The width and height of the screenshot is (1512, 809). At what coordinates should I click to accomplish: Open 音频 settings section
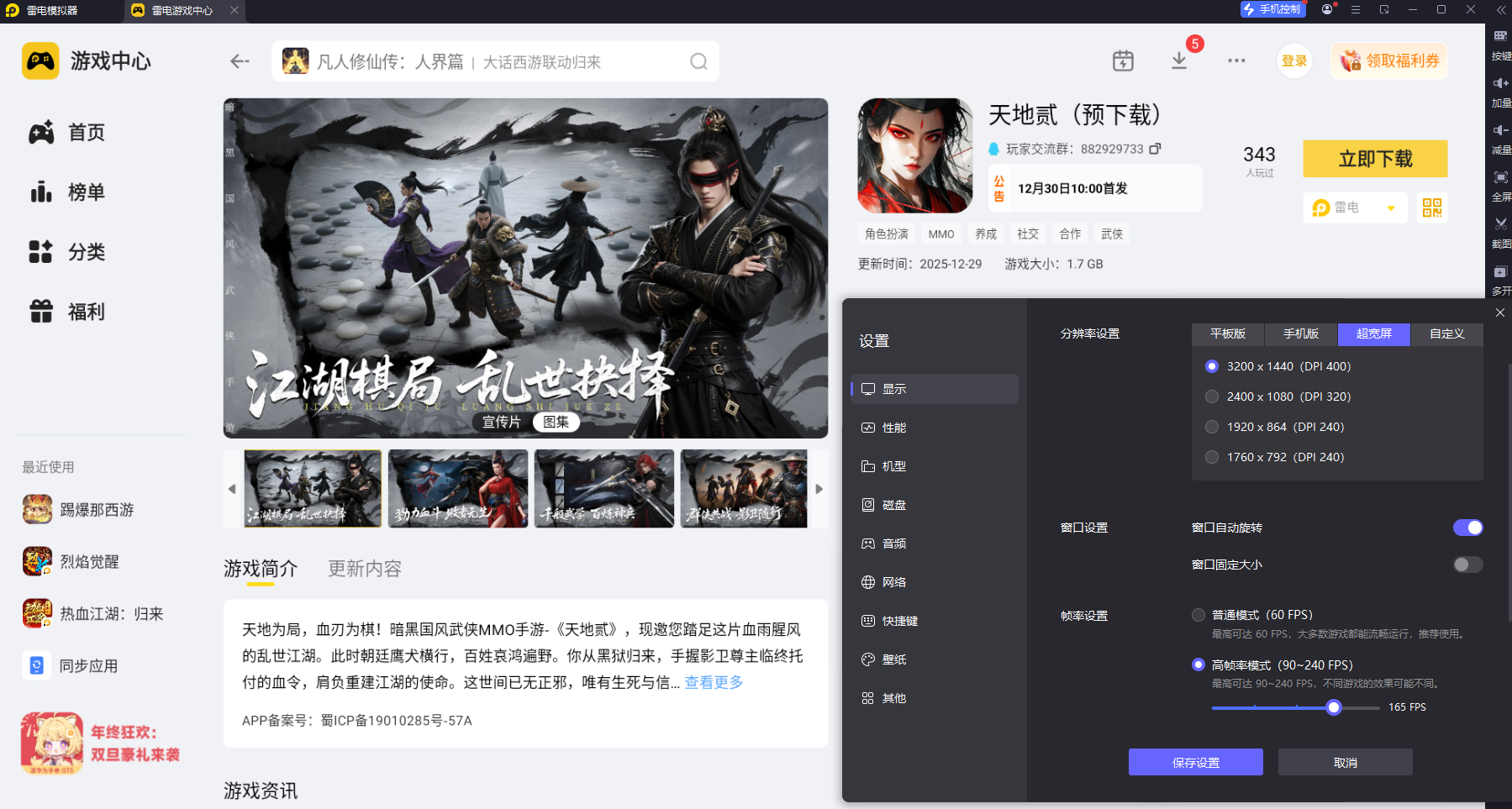tap(935, 544)
